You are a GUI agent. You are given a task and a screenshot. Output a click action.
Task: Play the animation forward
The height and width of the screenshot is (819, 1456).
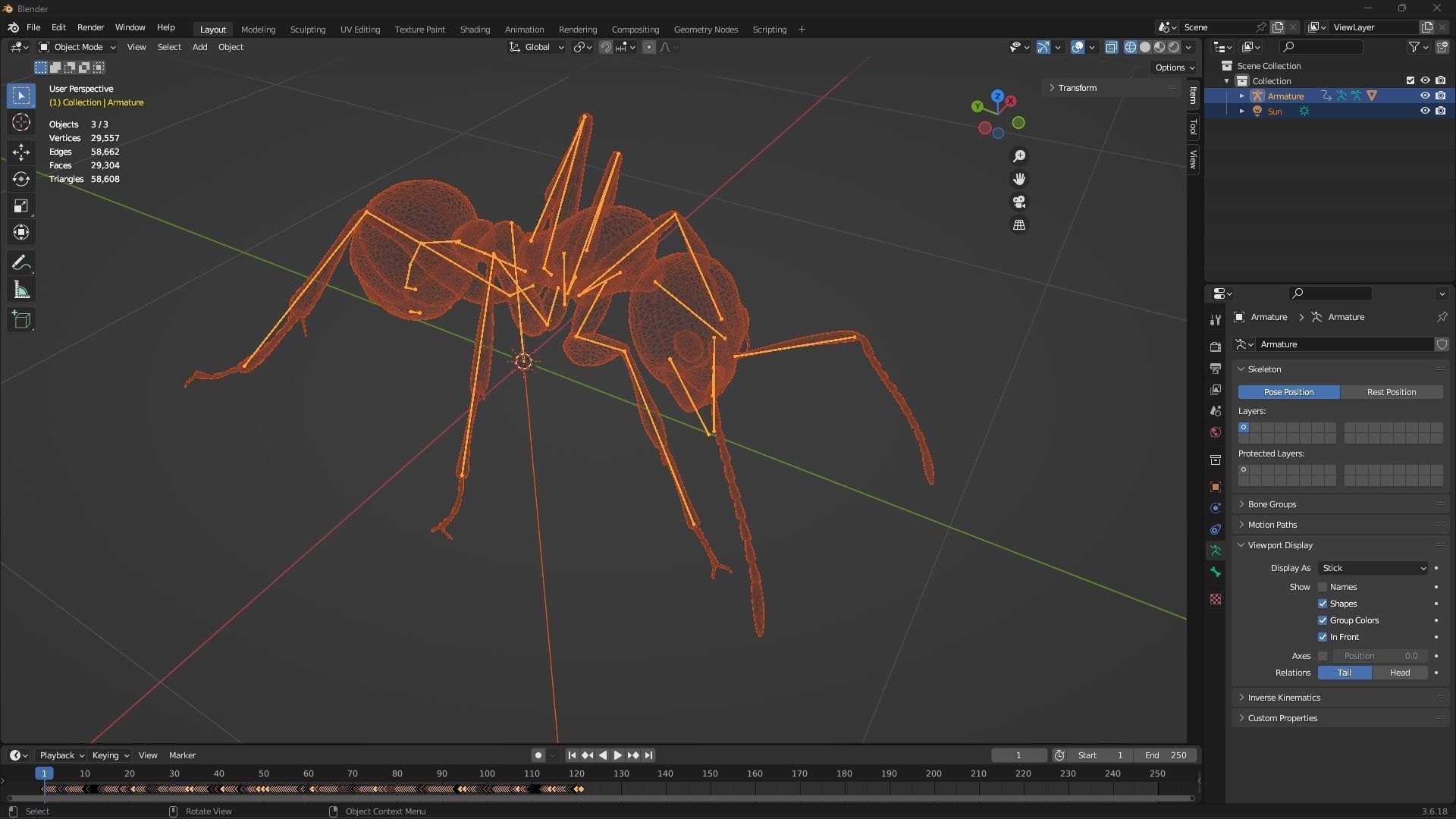(x=617, y=755)
